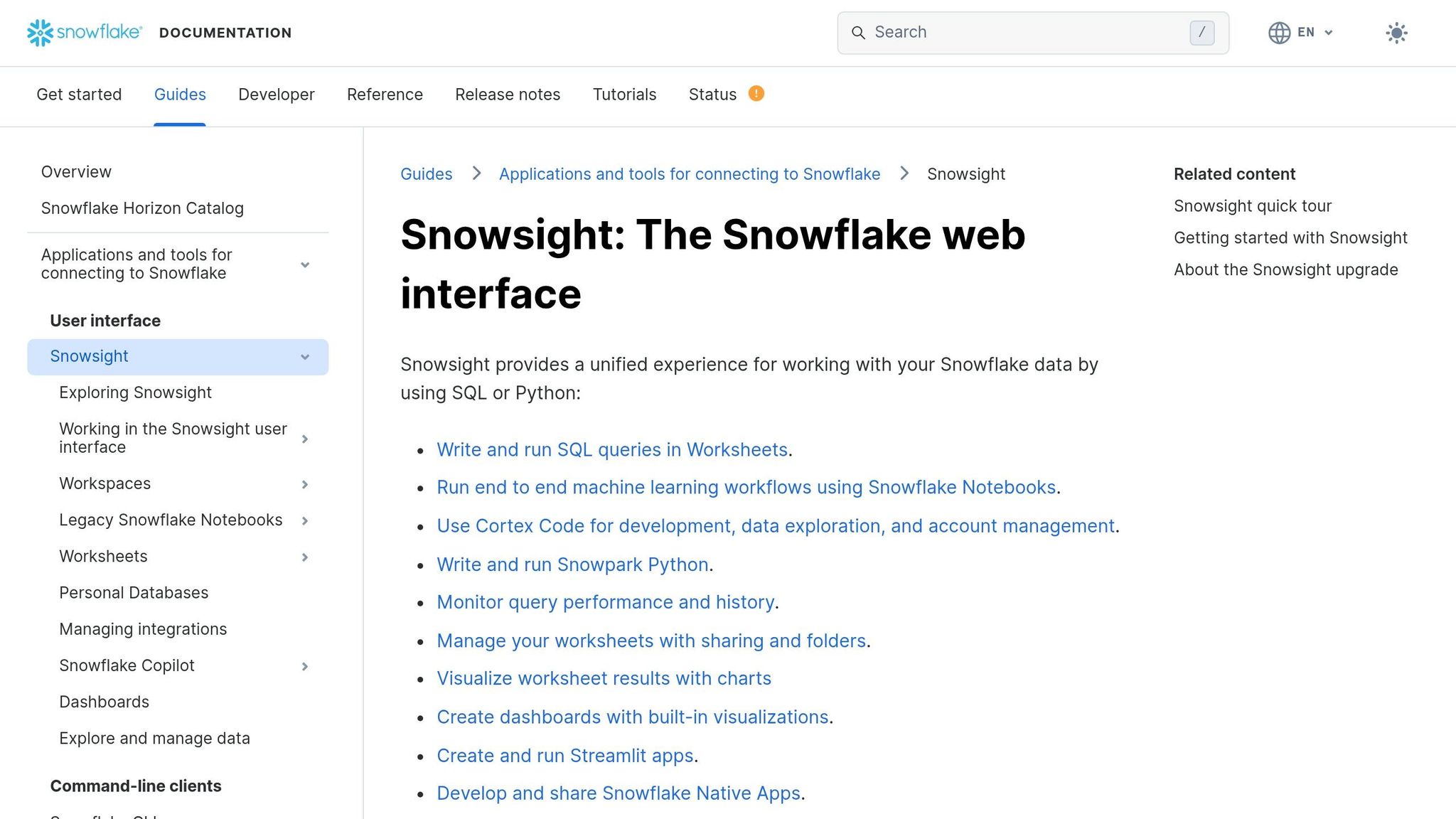Collapse the Snowsight sidebar section
Screen dimensions: 1456x819
pyautogui.click(x=305, y=356)
